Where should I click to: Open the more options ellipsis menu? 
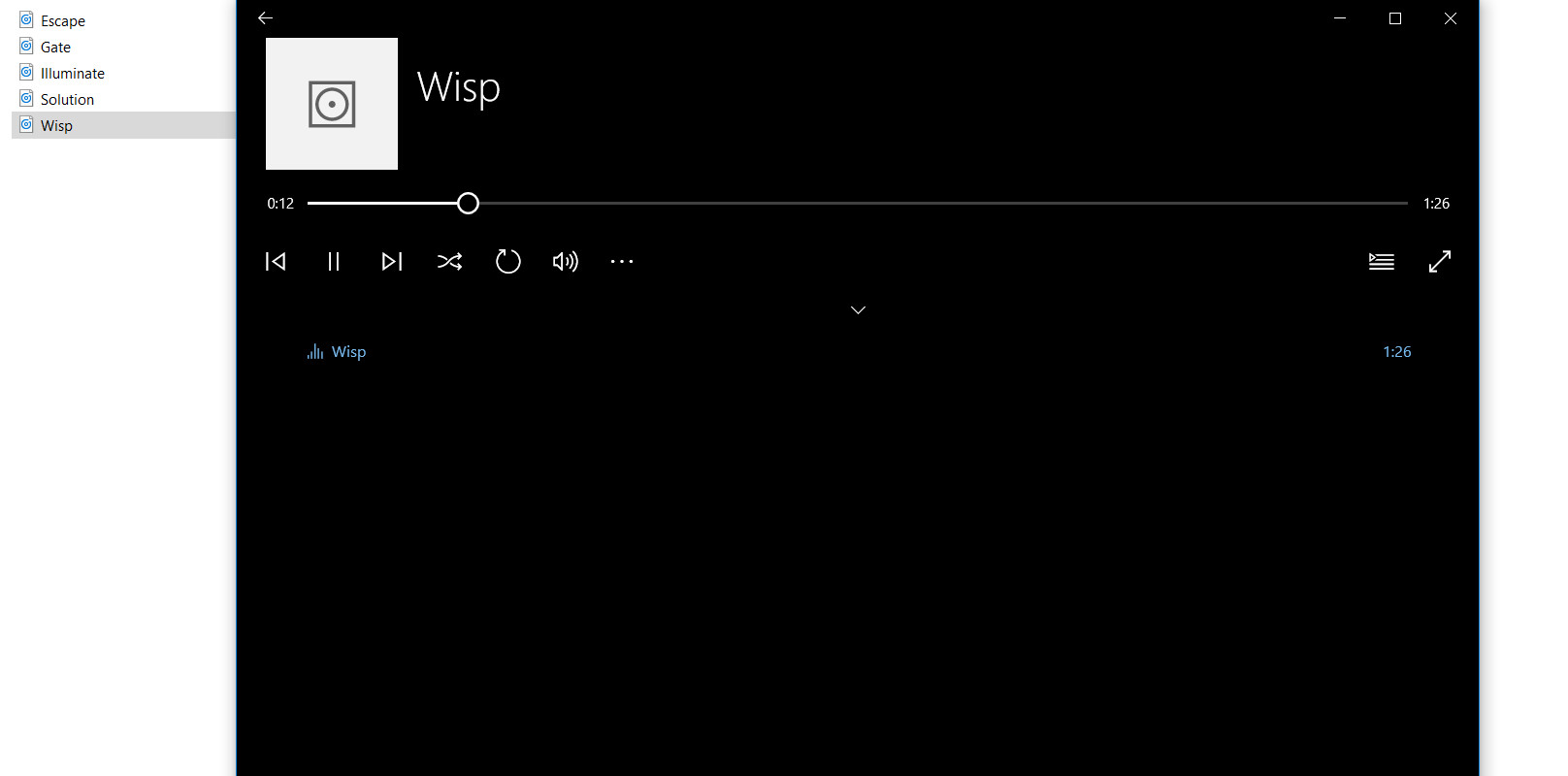(x=622, y=261)
